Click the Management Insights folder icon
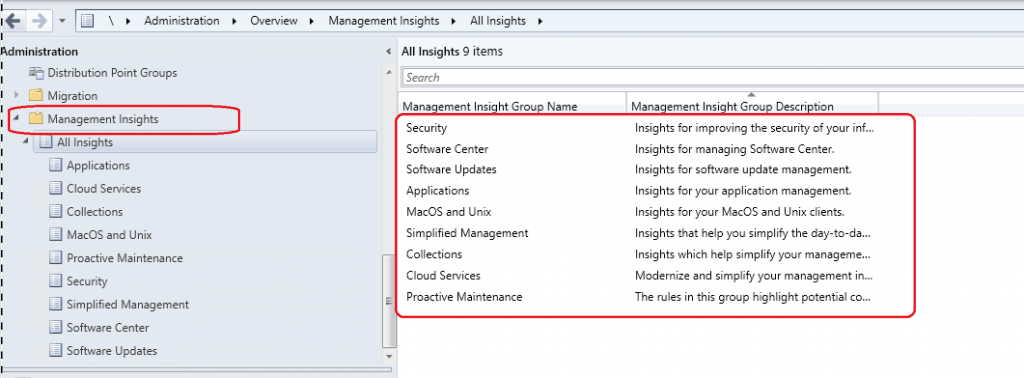 pyautogui.click(x=36, y=119)
